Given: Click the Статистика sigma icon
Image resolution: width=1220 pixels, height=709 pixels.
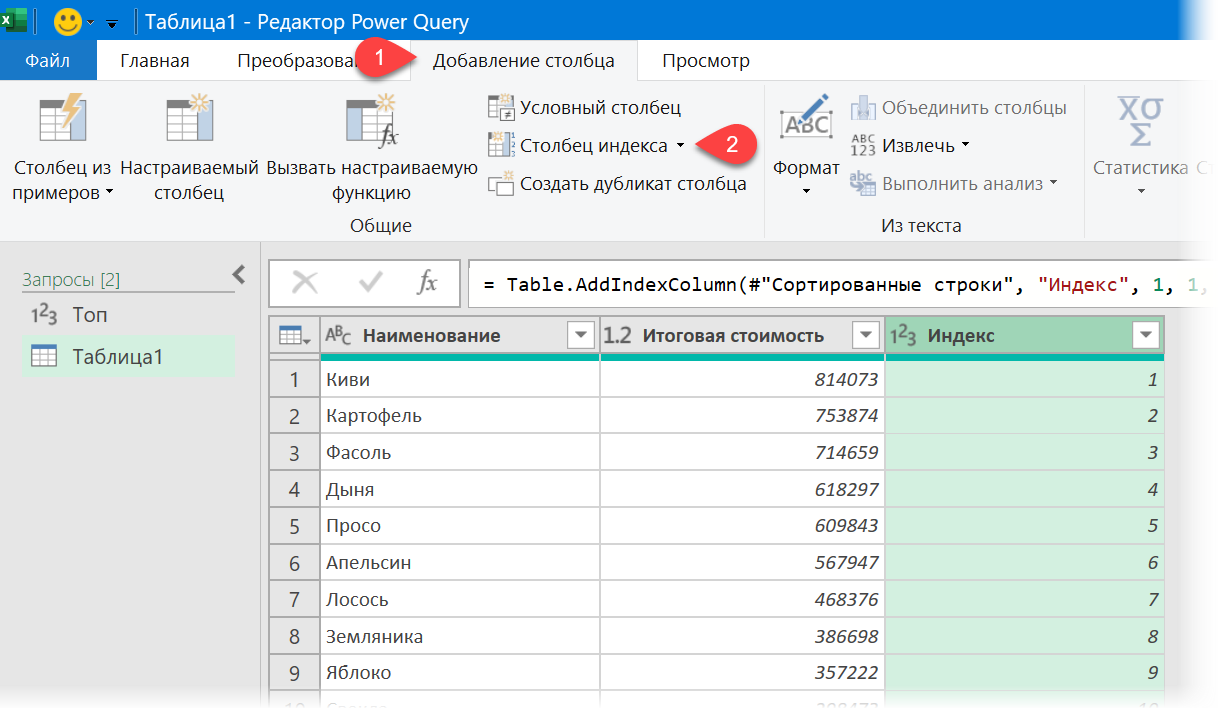Looking at the screenshot, I should (1139, 121).
